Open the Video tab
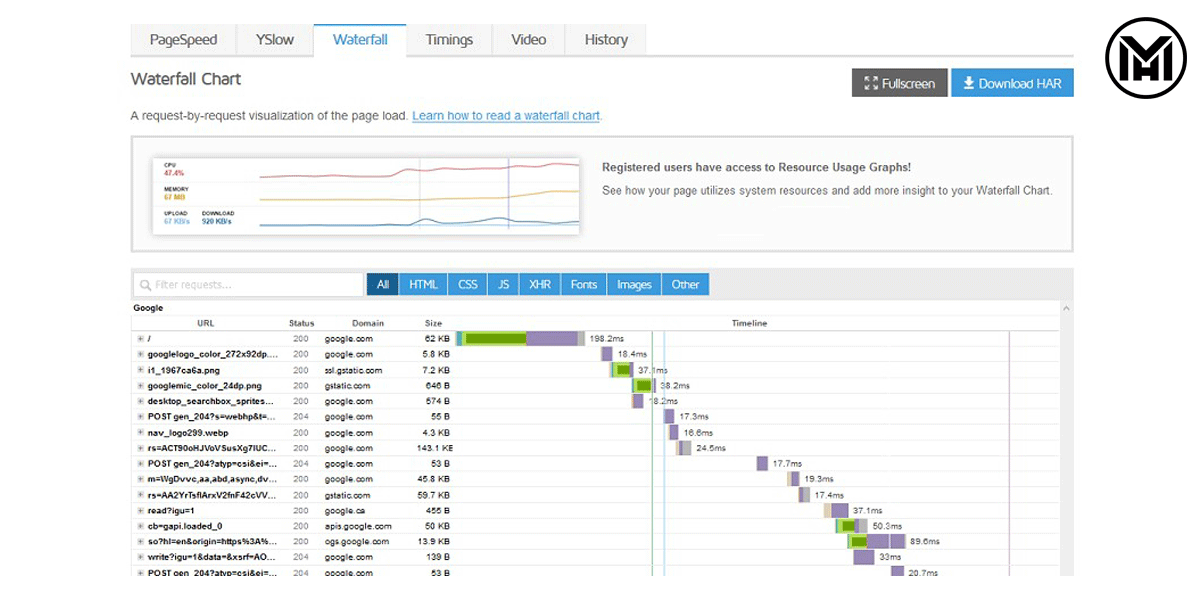1200x600 pixels. 528,40
